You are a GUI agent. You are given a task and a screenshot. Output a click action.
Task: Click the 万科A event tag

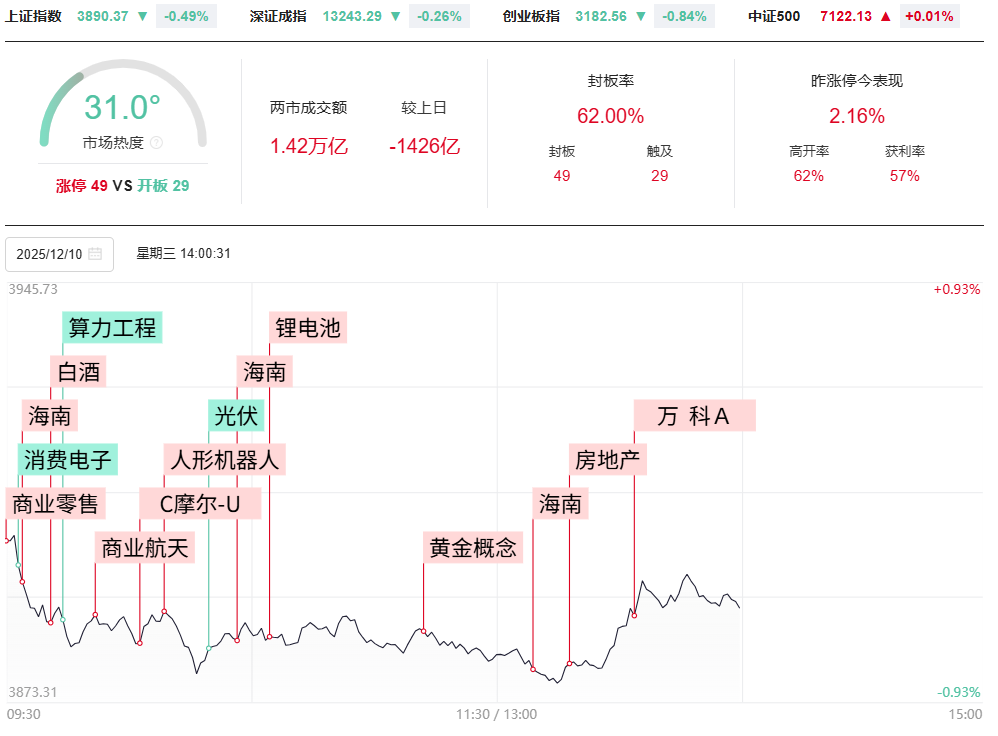694,416
